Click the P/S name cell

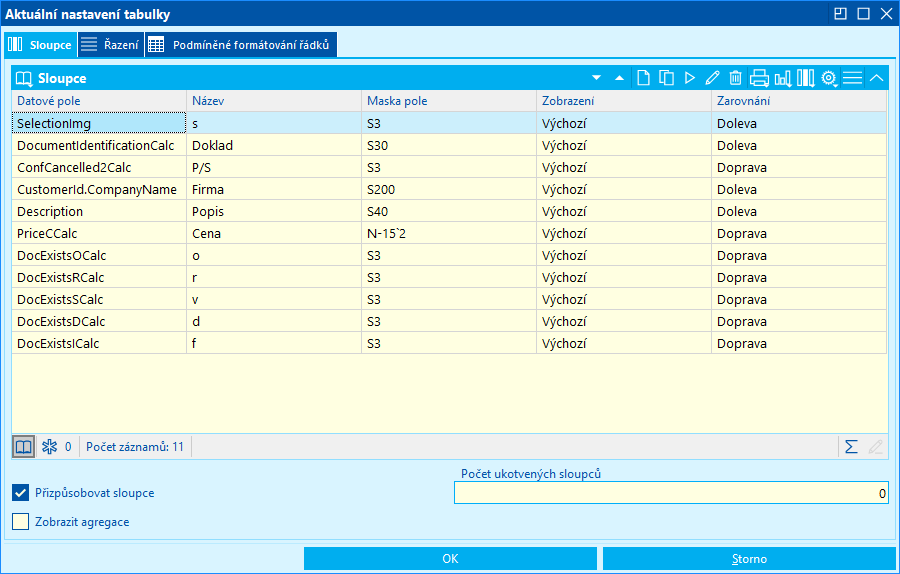pyautogui.click(x=274, y=168)
